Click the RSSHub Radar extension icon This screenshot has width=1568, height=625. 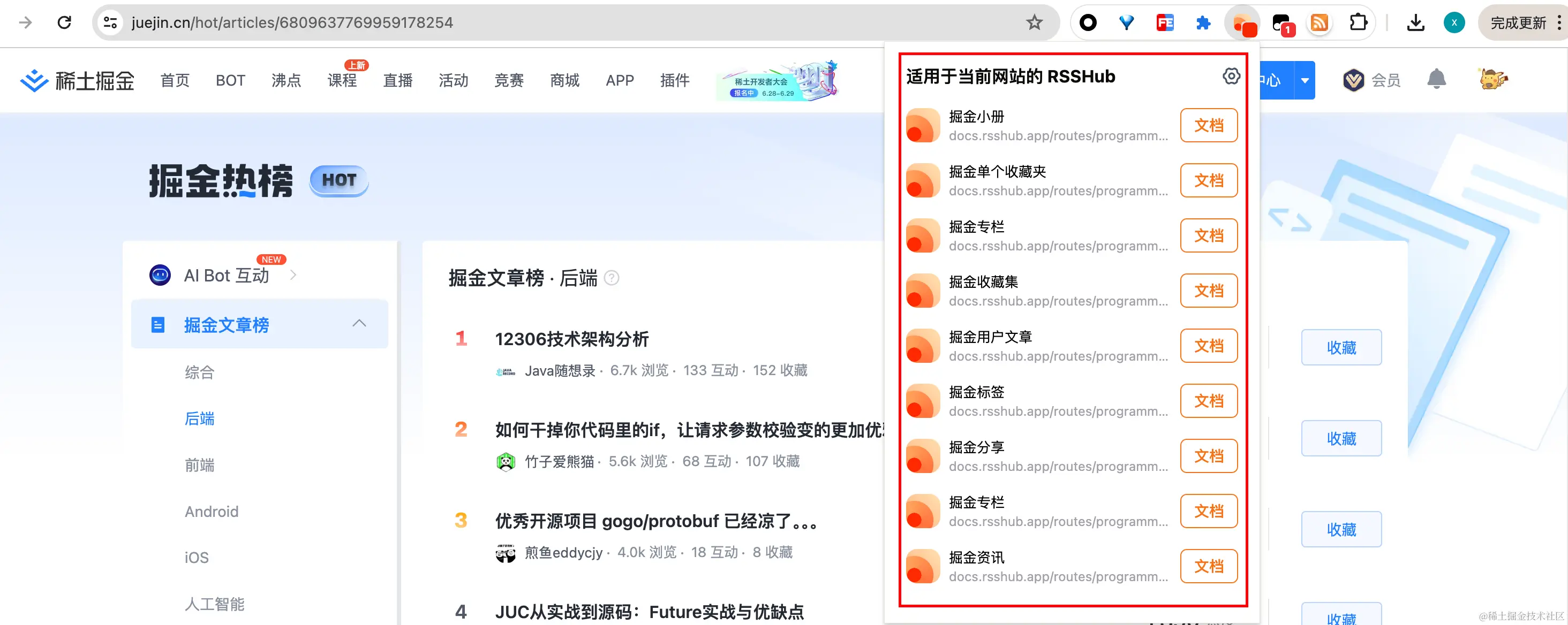point(1242,24)
